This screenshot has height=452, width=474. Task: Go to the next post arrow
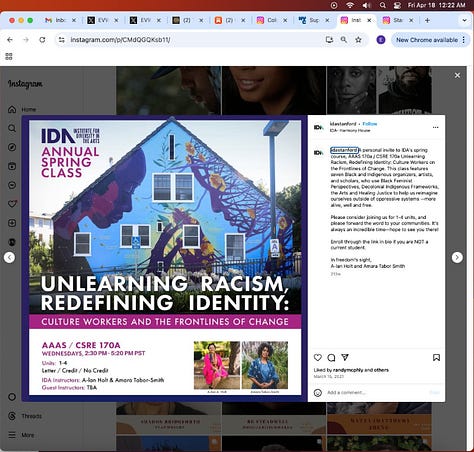457,257
